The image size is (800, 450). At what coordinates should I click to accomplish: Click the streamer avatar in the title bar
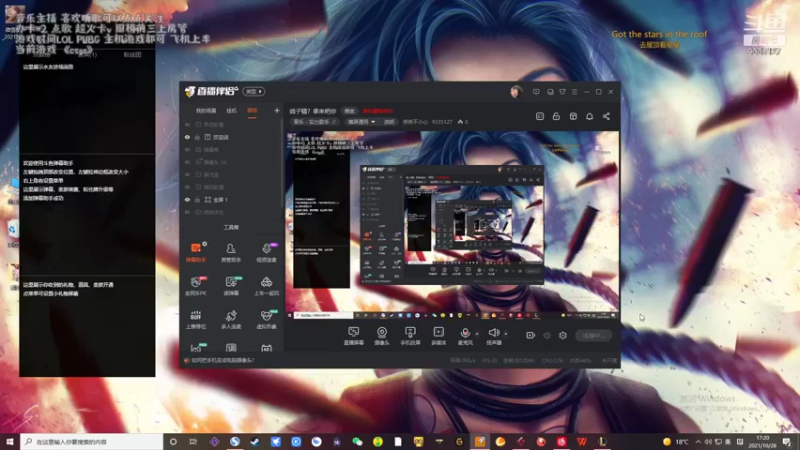[x=516, y=92]
